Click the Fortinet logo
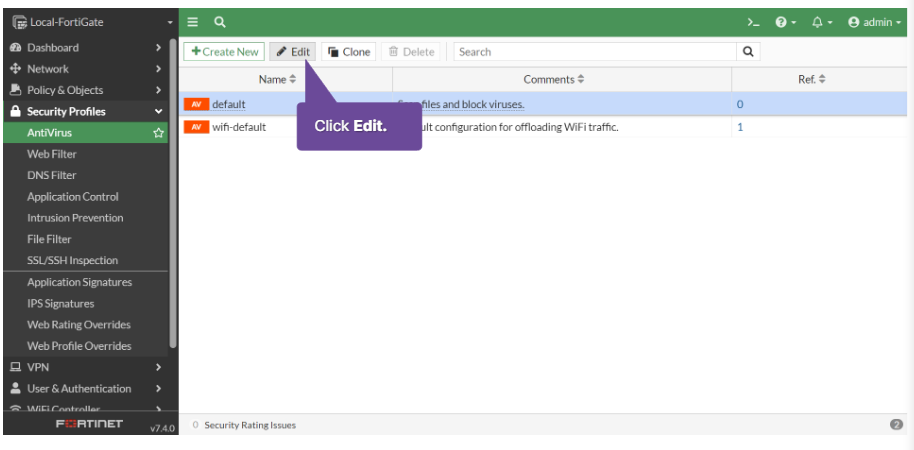The image size is (914, 450). (x=89, y=424)
